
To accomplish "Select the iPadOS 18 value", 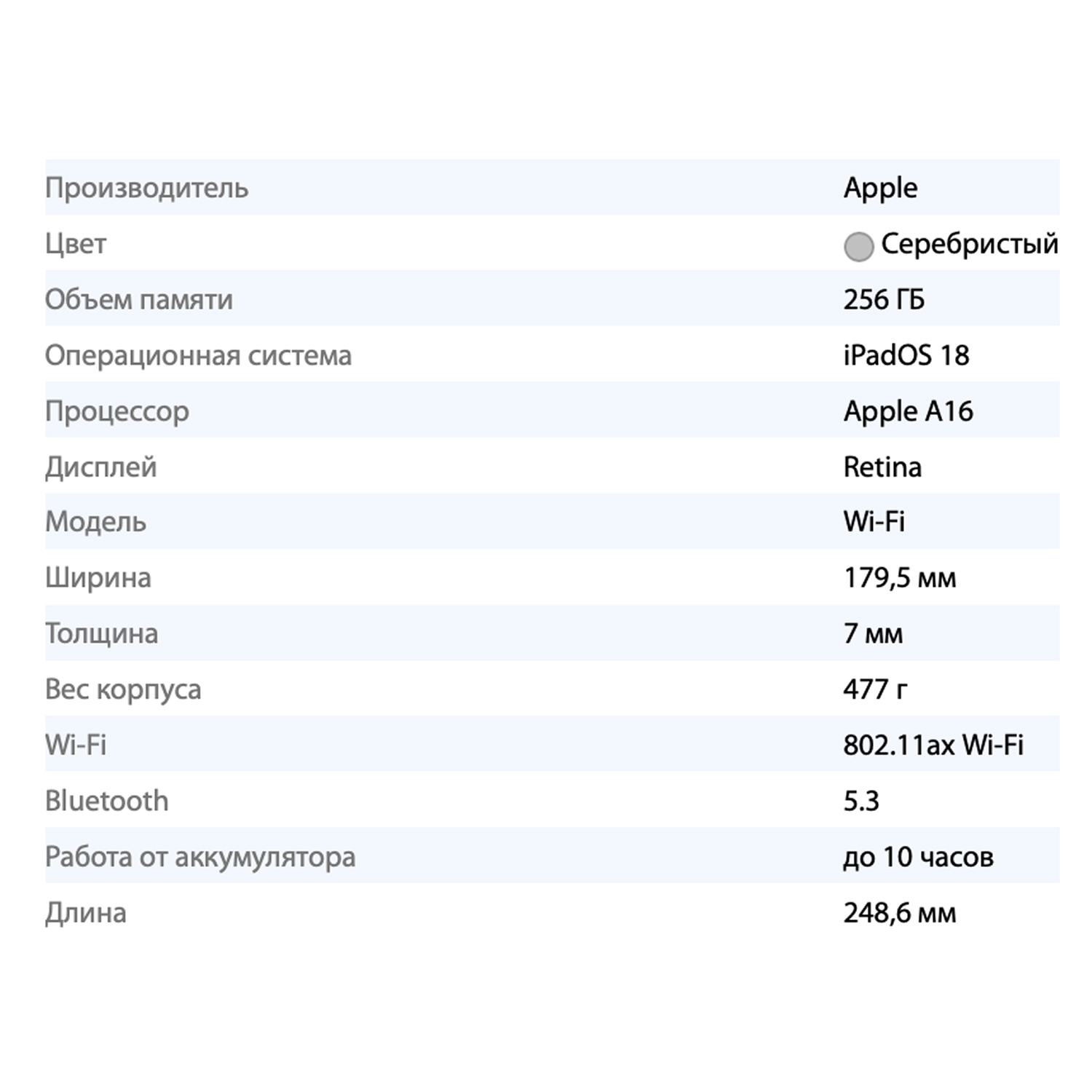I will (x=906, y=355).
